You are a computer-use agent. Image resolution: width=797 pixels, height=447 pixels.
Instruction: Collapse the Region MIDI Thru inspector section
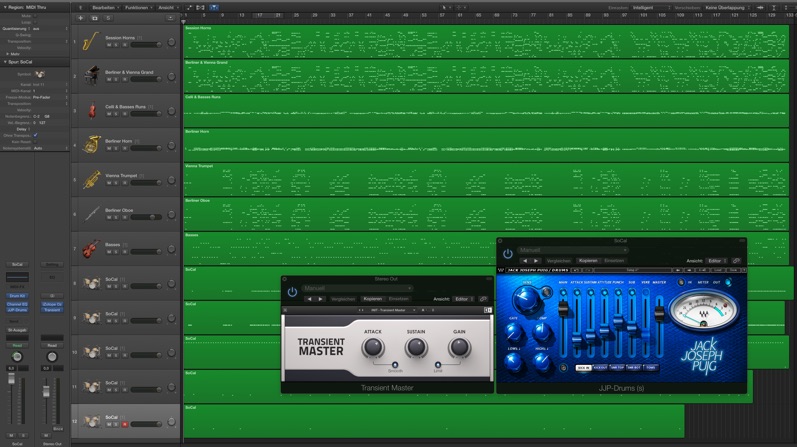(x=4, y=7)
